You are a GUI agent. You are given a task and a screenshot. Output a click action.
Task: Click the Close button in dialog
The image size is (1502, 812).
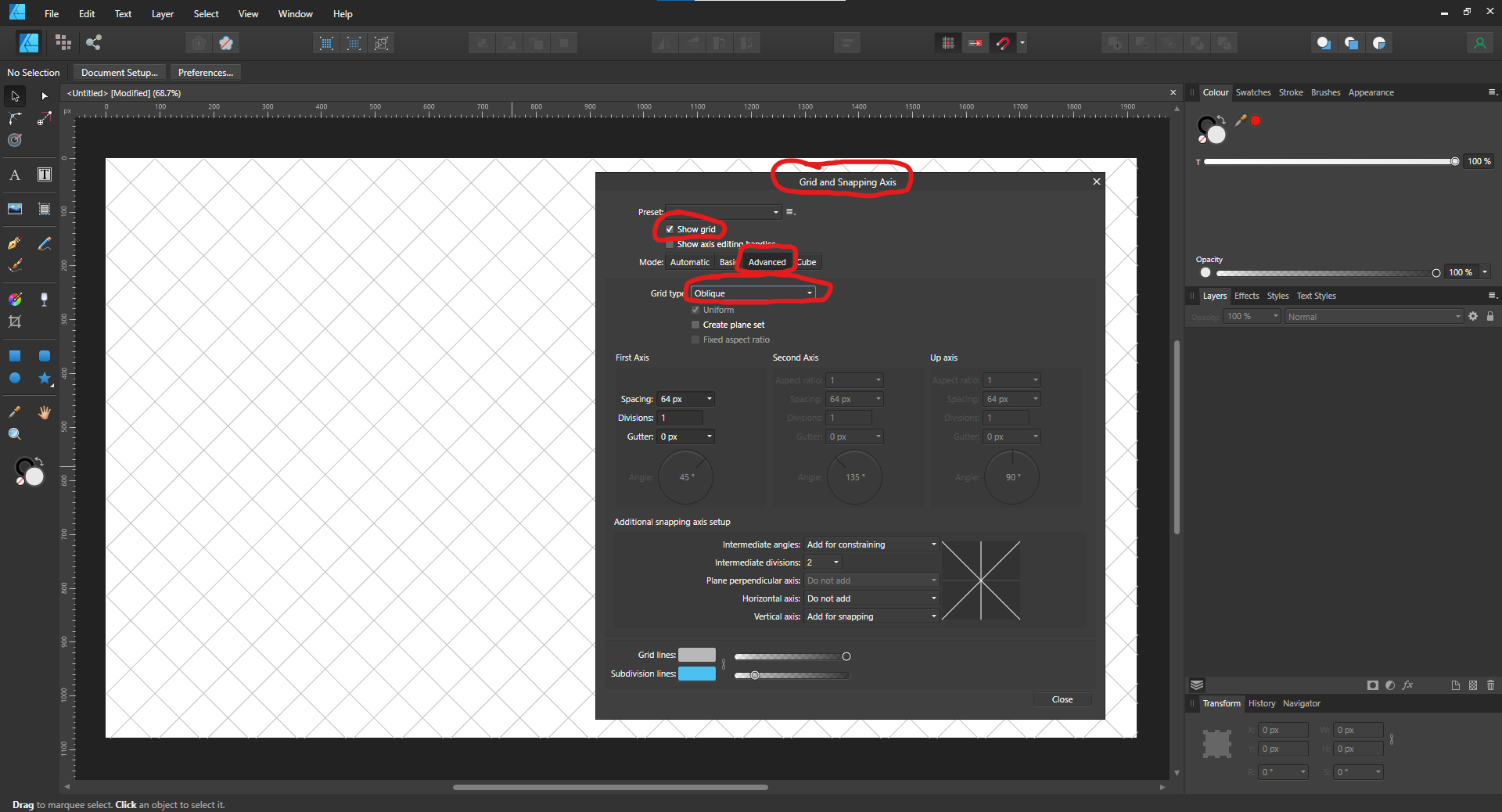click(1062, 699)
